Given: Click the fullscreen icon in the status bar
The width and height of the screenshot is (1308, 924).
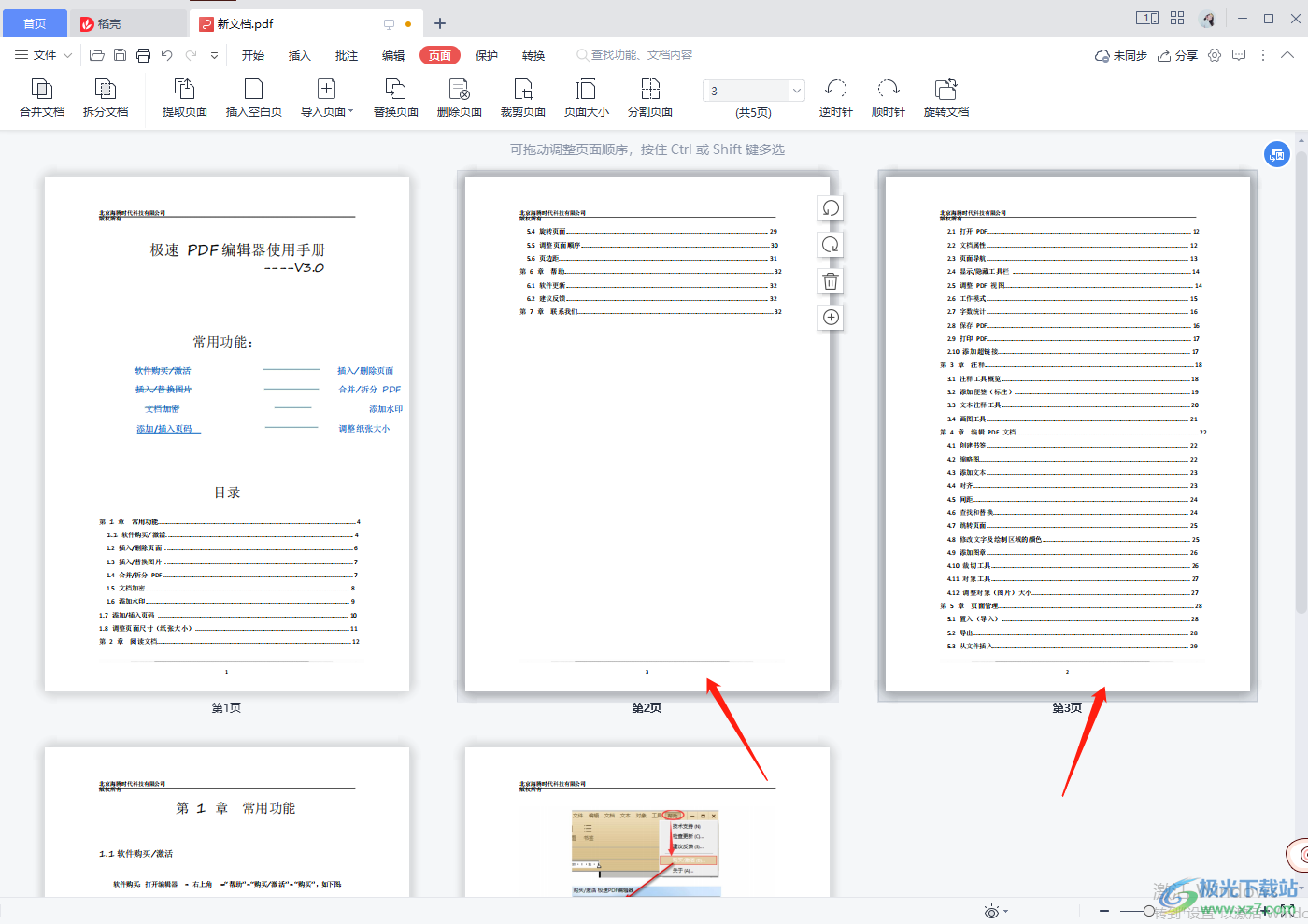Looking at the screenshot, I should pyautogui.click(x=1288, y=911).
